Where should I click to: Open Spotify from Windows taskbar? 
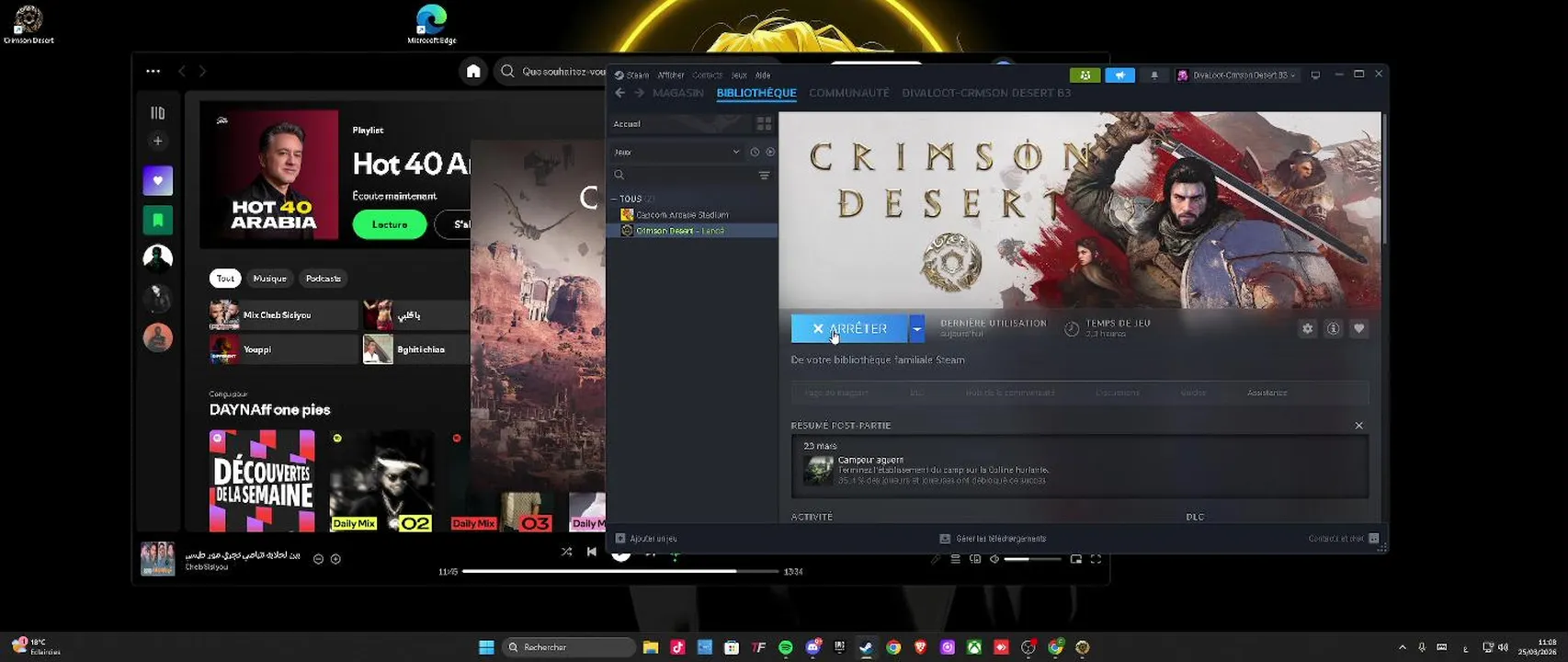coord(786,647)
